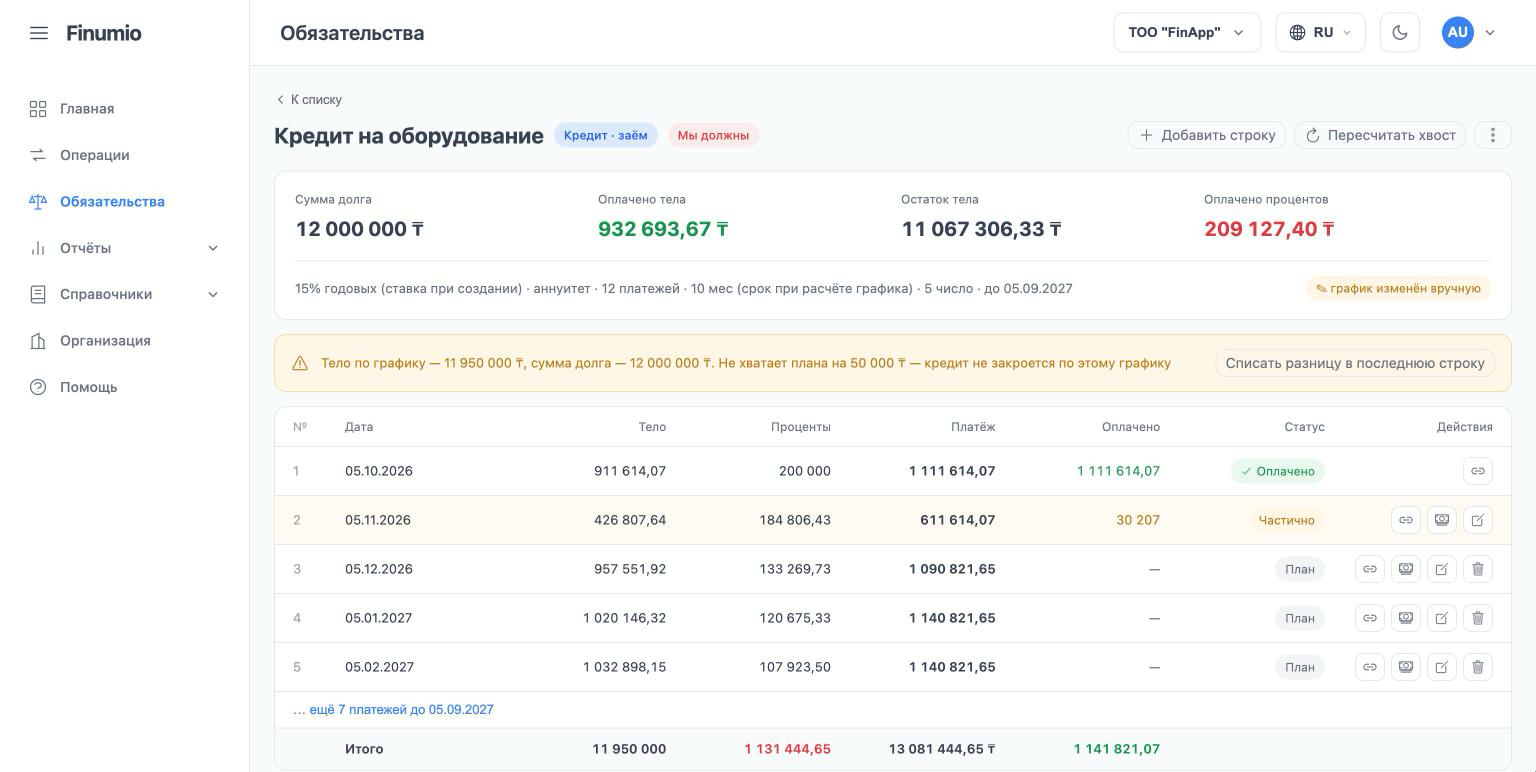Delete the 05.12.2026 payment row

tap(1478, 569)
